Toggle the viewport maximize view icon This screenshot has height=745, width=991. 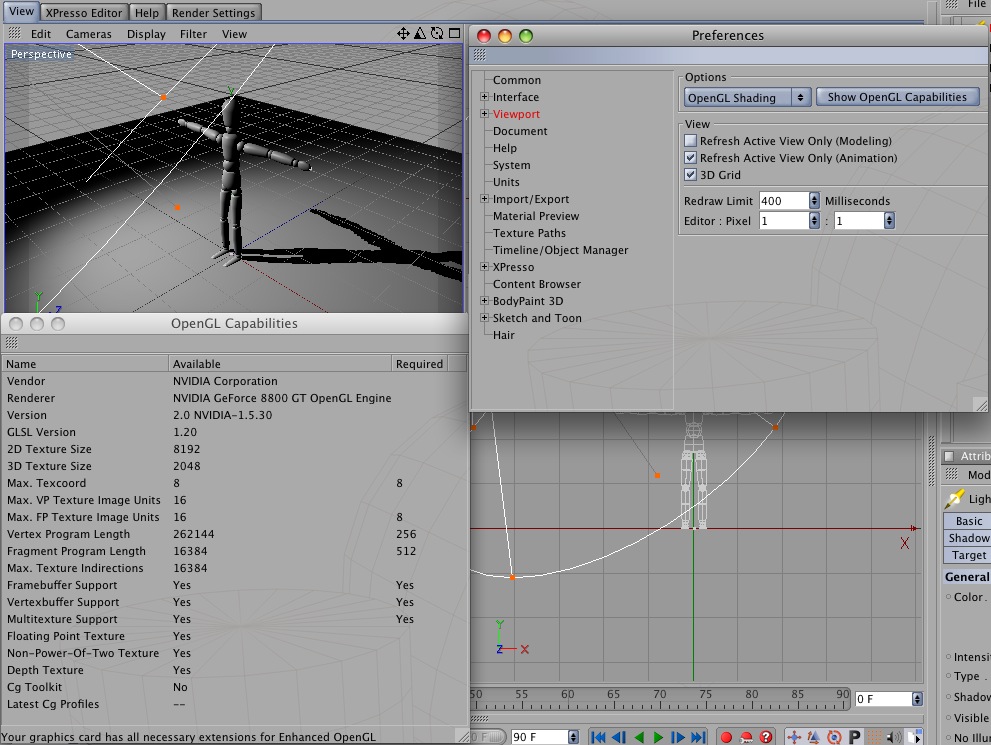[x=456, y=33]
